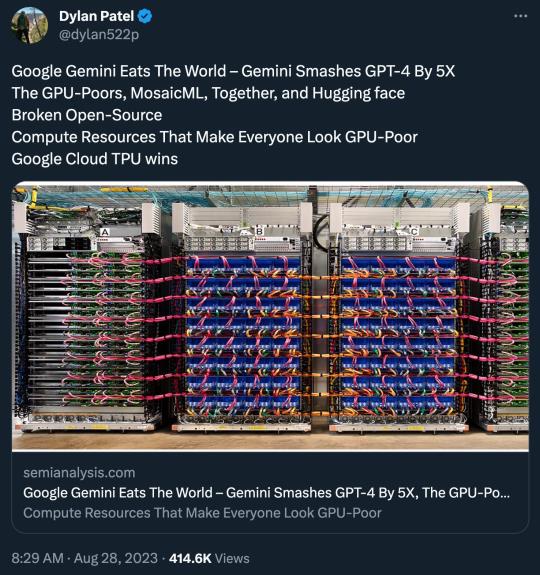Image resolution: width=540 pixels, height=575 pixels.
Task: Click the 'Compute Resources' line in tweet body
Action: (x=214, y=137)
